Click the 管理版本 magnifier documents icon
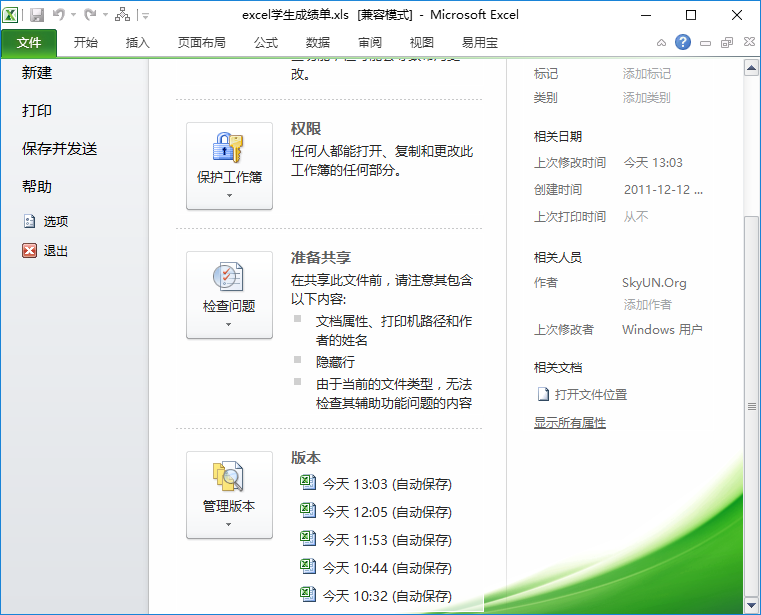 point(228,476)
